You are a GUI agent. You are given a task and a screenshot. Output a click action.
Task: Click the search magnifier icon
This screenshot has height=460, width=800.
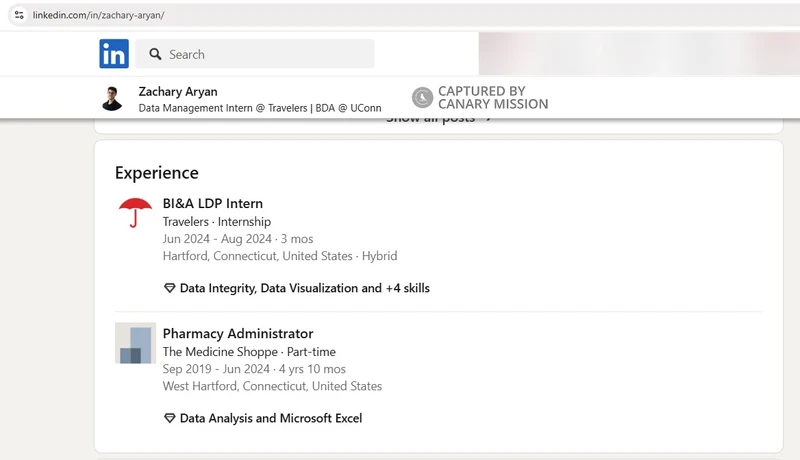[155, 54]
